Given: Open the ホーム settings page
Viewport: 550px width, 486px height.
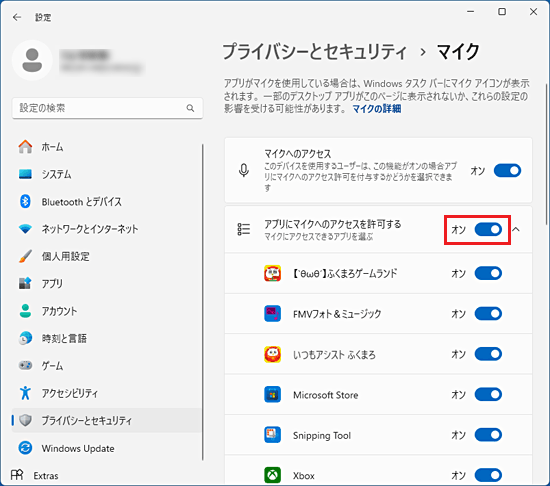Looking at the screenshot, I should pyautogui.click(x=107, y=147).
